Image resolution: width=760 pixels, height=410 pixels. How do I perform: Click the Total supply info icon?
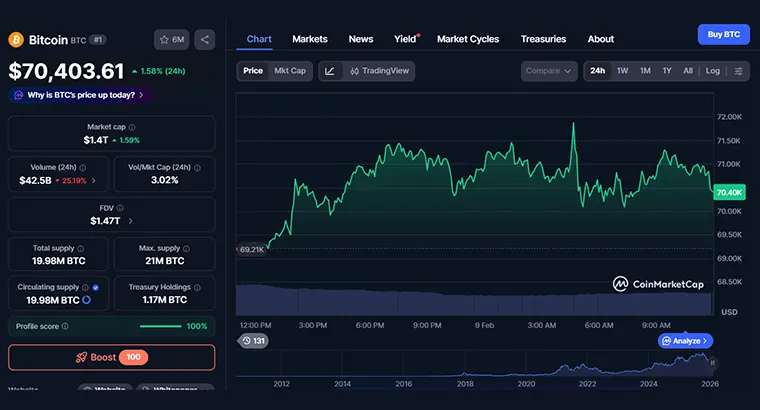(80, 249)
